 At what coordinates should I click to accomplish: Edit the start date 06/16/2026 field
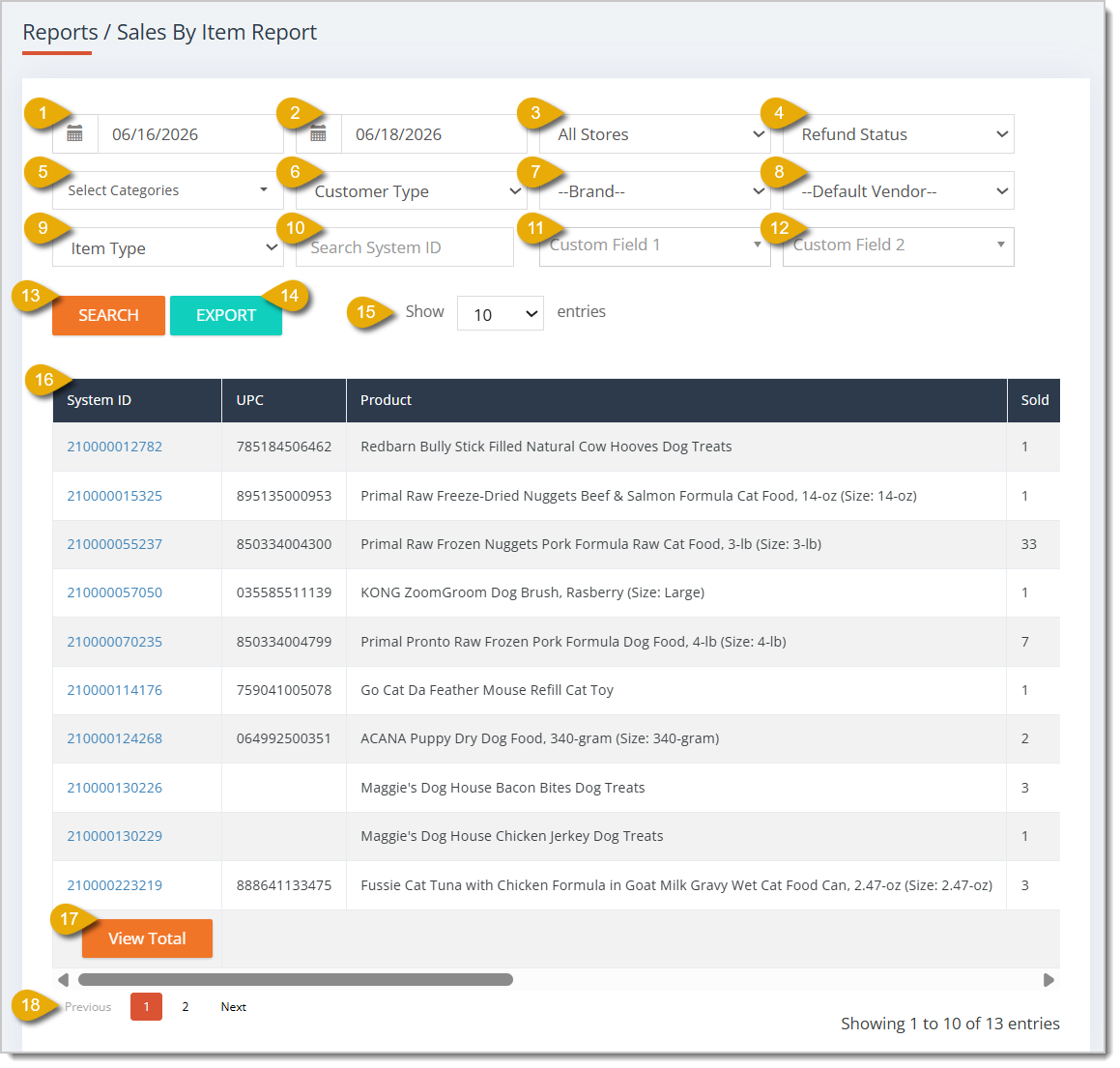190,133
